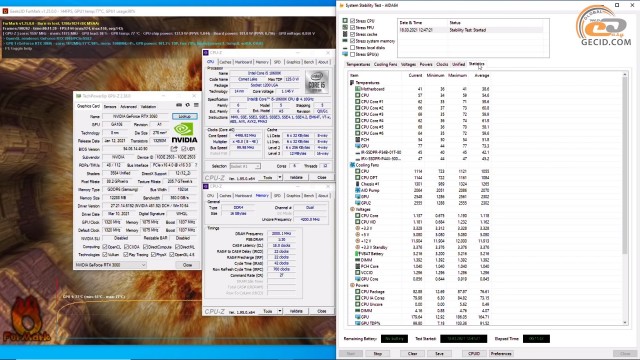
Task: Click the Bus Interface question mark in GPU-Z
Action: click(x=196, y=165)
